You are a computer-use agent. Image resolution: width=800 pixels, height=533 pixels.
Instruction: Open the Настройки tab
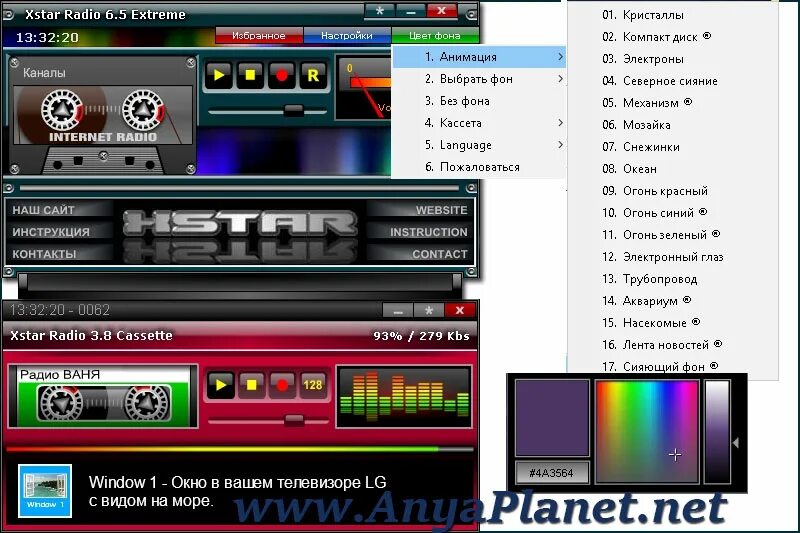pyautogui.click(x=346, y=36)
